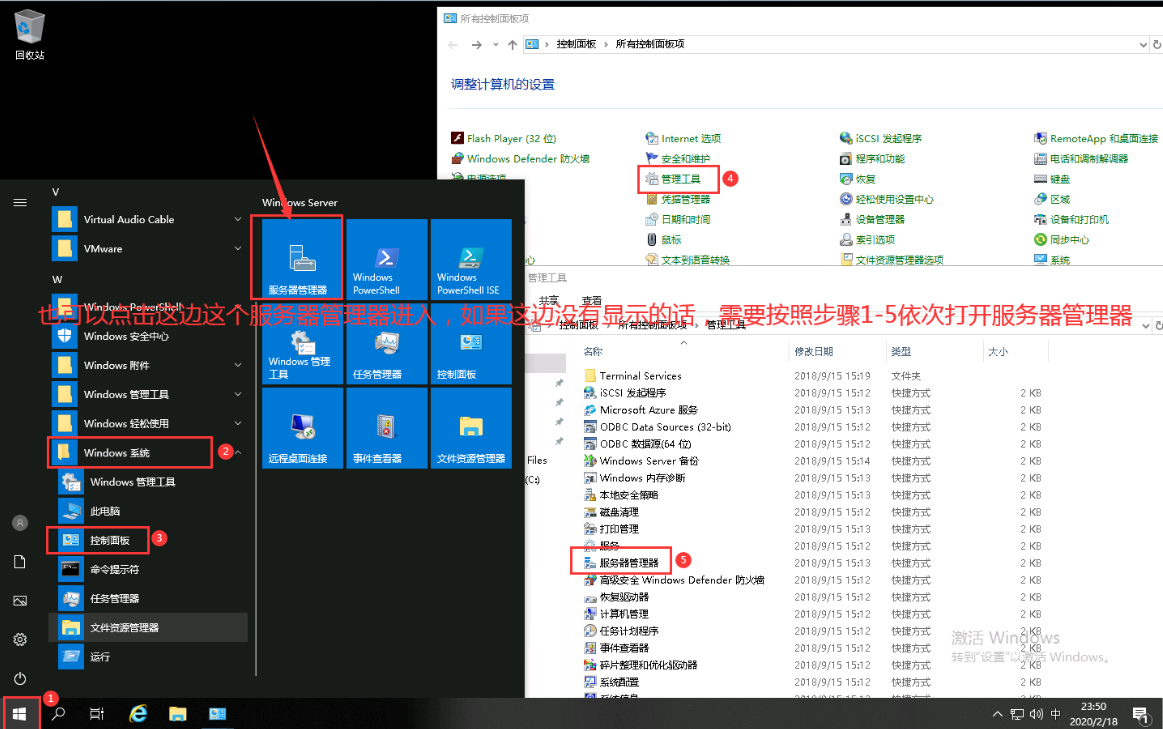Click the Windows Start button

click(20, 714)
